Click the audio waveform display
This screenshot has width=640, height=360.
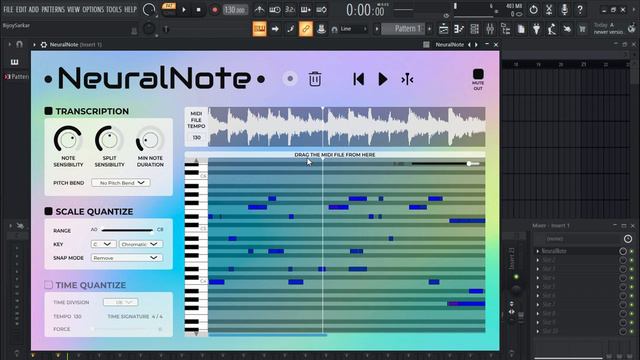point(347,127)
